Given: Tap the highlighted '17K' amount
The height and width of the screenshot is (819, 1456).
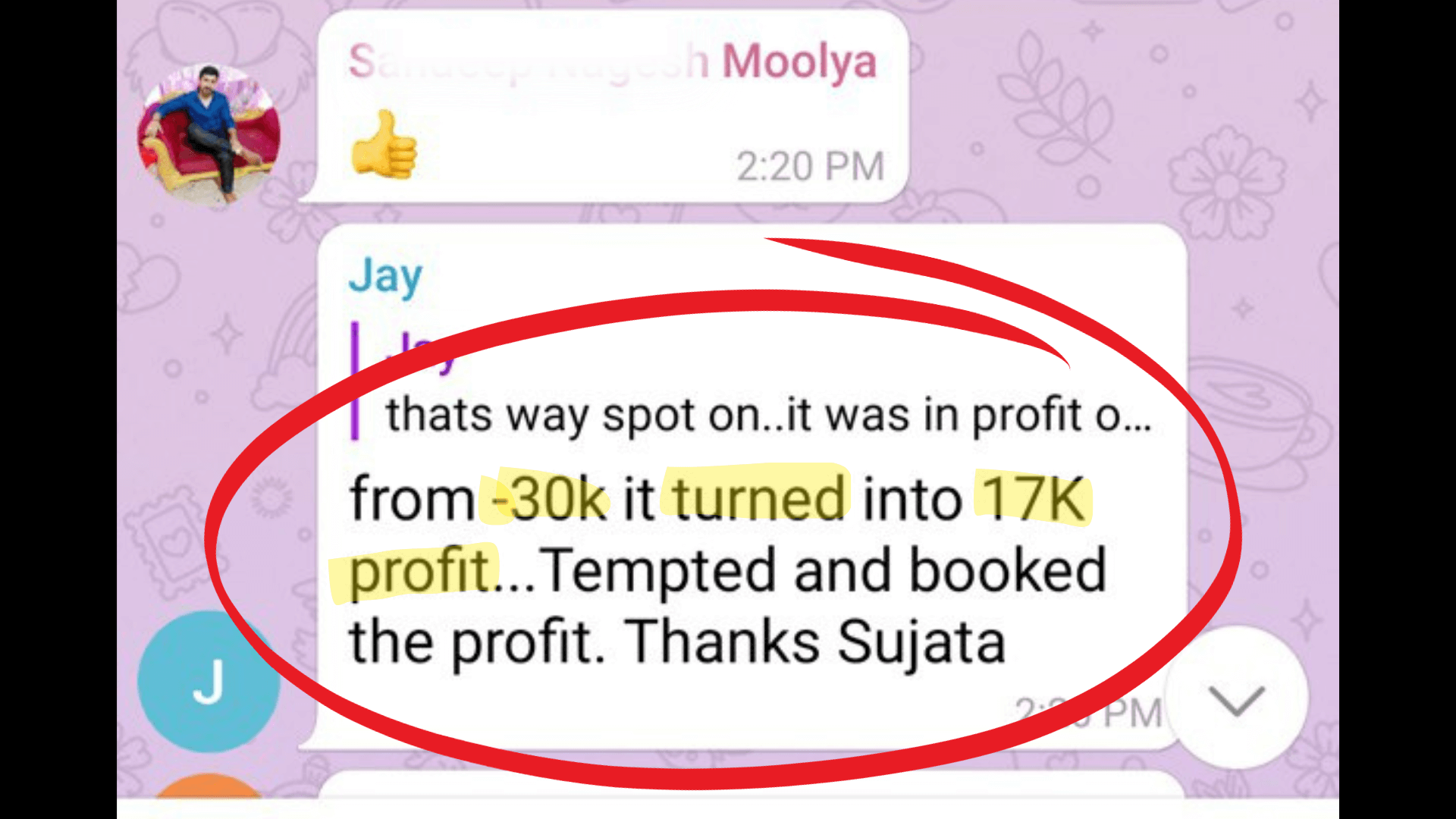Looking at the screenshot, I should (x=1033, y=499).
